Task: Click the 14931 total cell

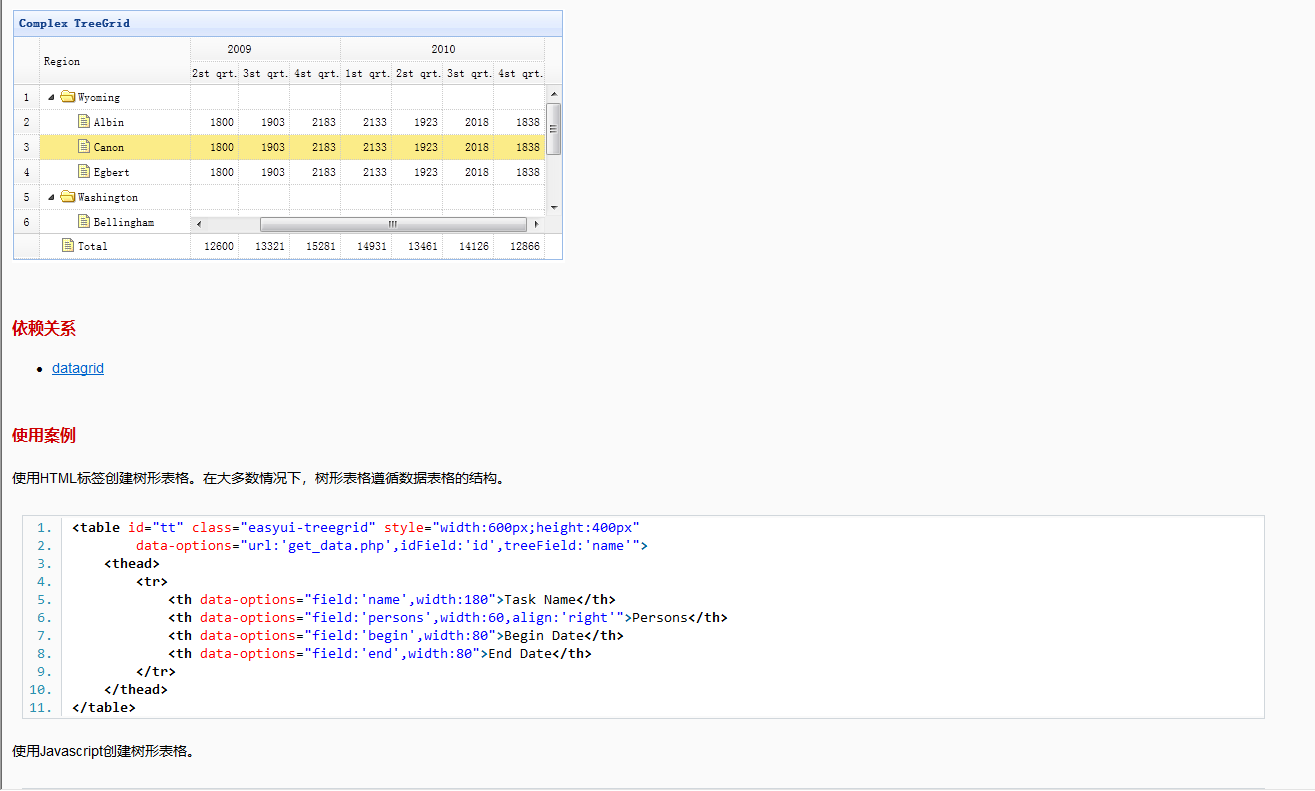Action: pyautogui.click(x=367, y=246)
